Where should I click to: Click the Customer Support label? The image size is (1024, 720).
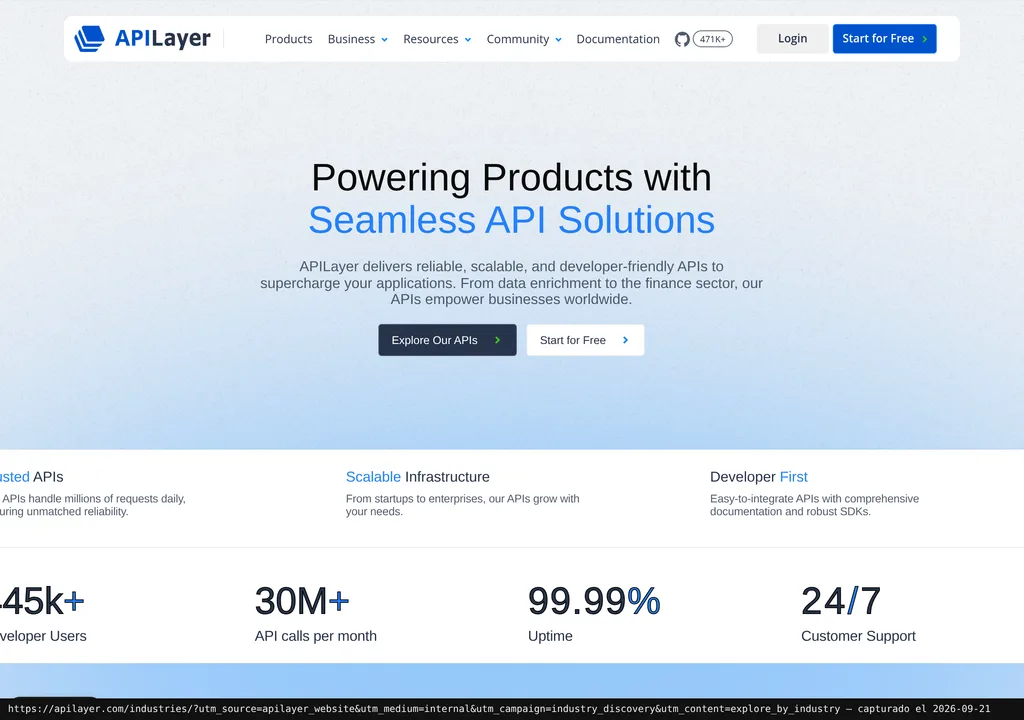(858, 636)
